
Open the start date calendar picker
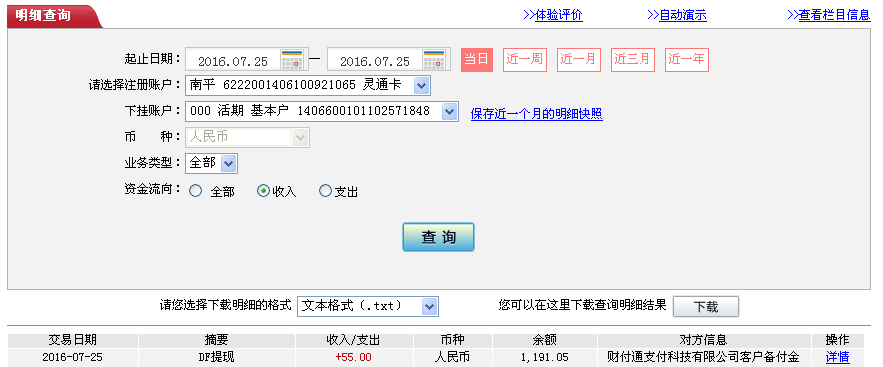point(292,60)
